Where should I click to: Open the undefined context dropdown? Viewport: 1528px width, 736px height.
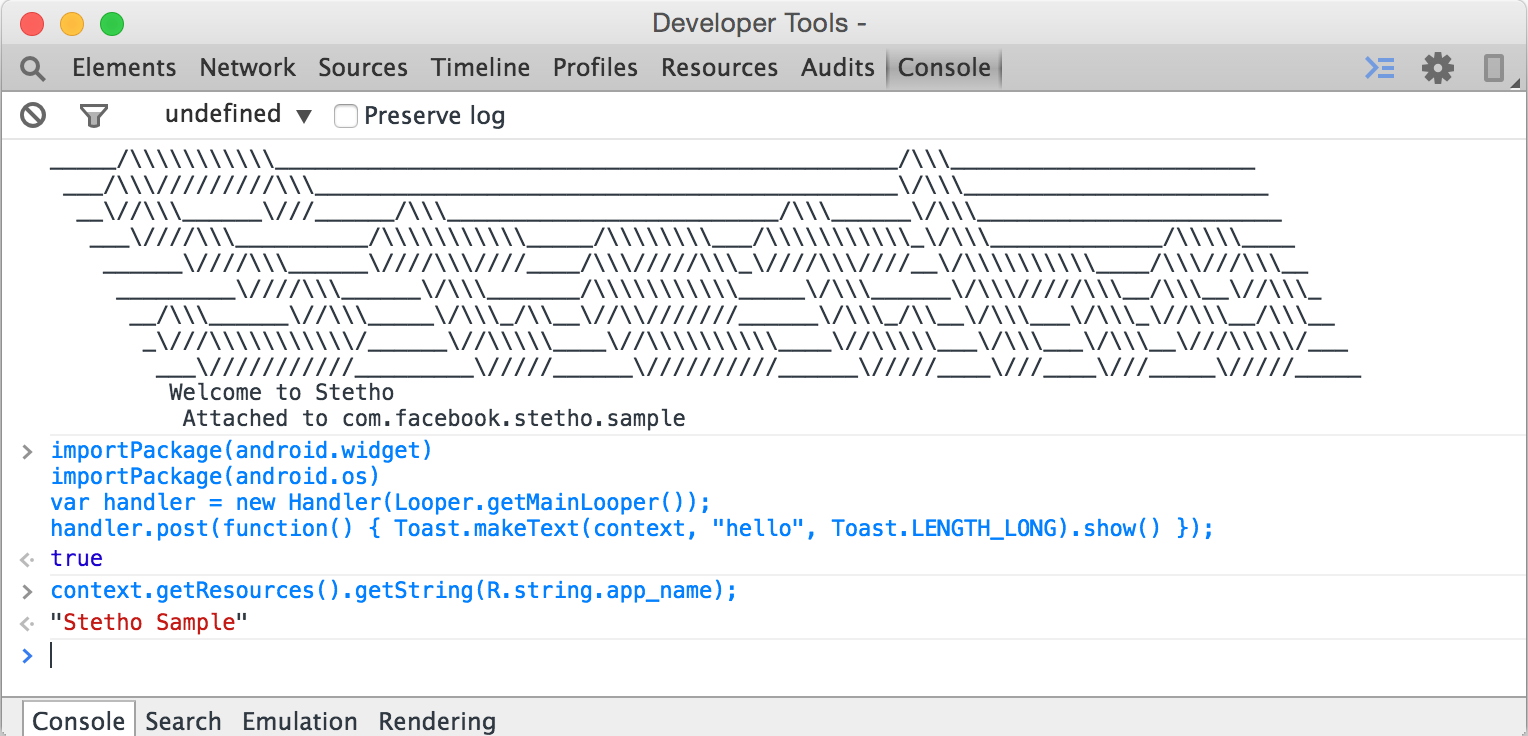click(x=238, y=115)
